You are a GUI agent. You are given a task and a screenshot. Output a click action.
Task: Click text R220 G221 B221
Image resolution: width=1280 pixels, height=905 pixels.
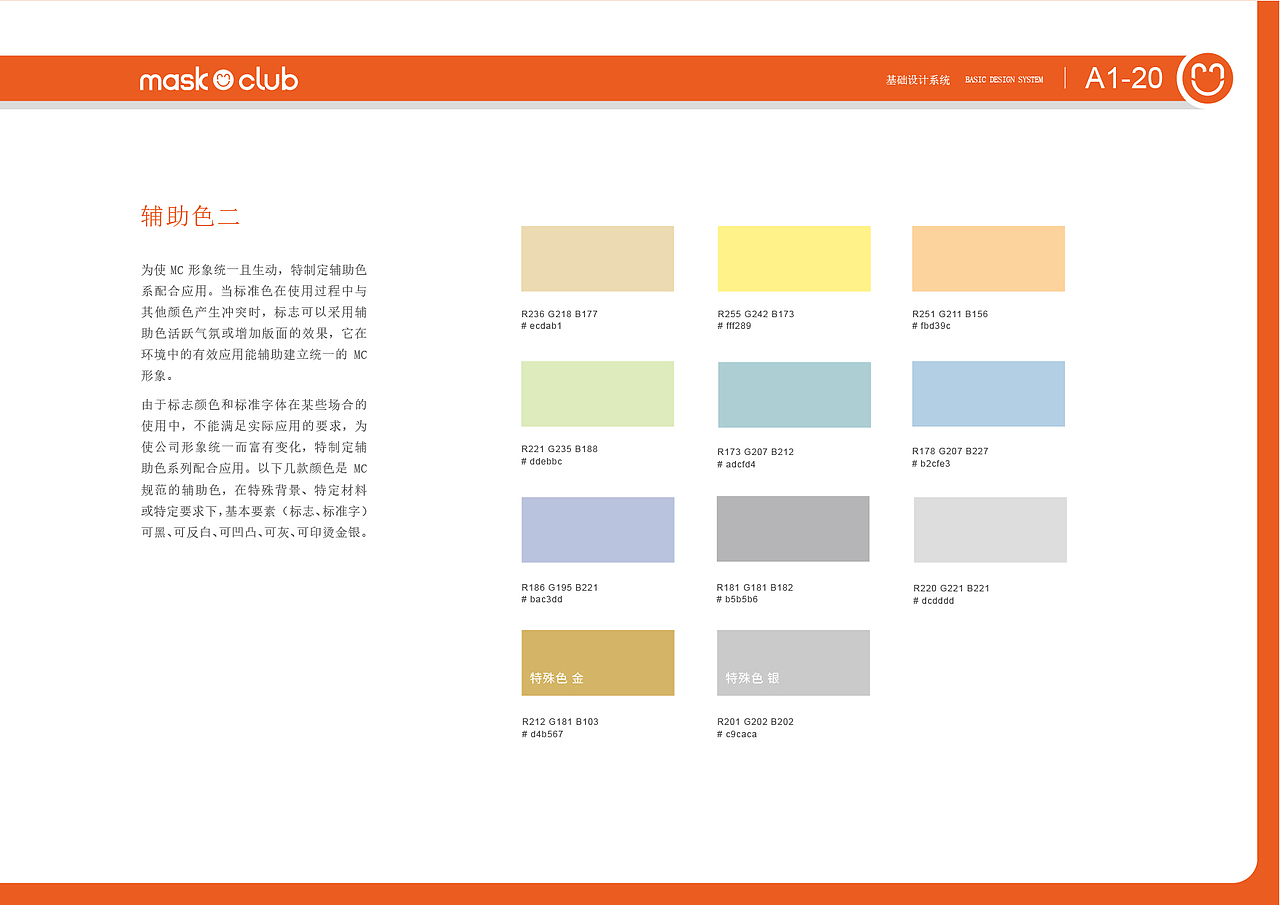click(x=952, y=588)
